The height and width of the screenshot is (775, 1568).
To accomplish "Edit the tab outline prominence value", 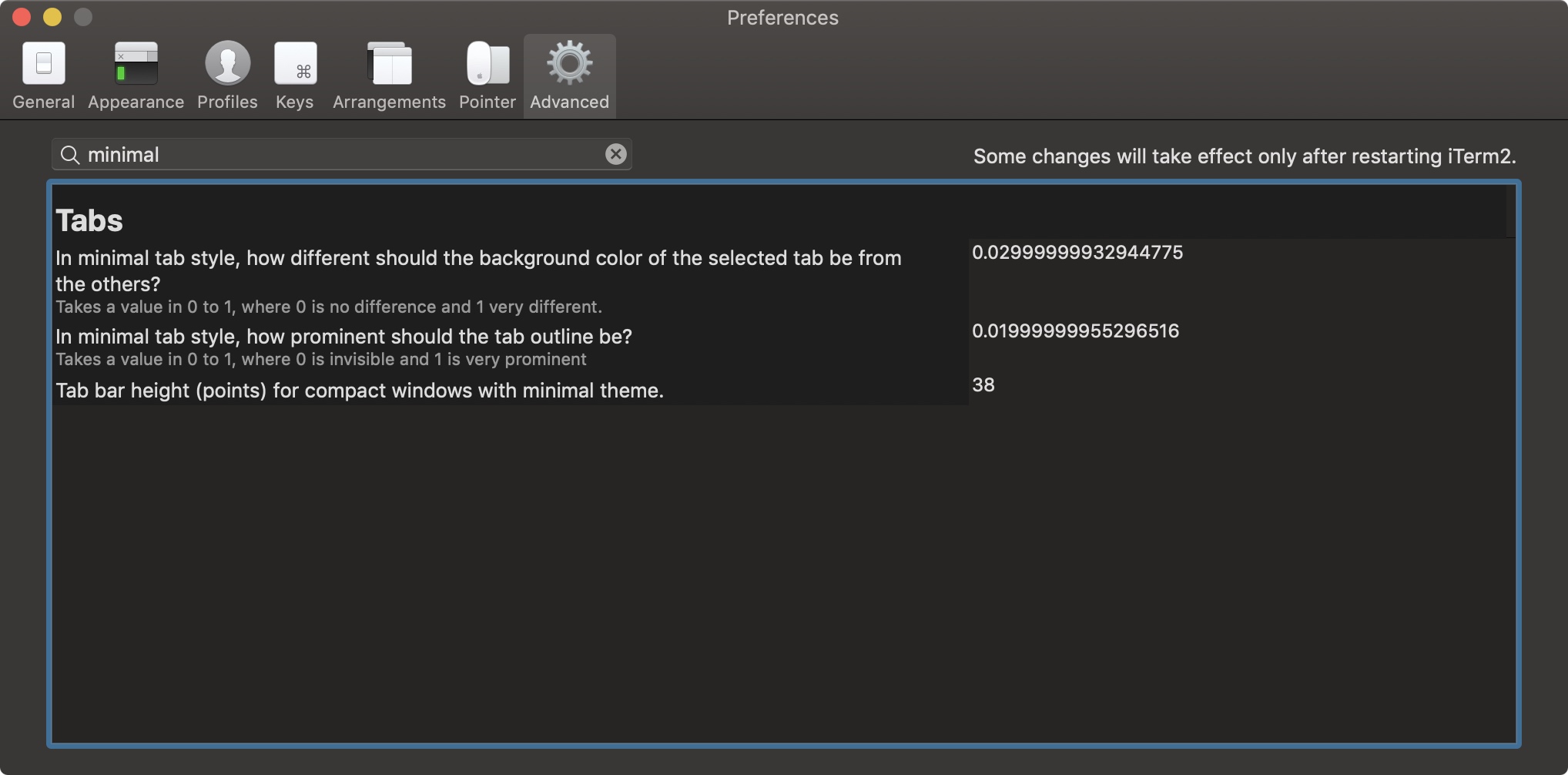I will coord(1075,330).
